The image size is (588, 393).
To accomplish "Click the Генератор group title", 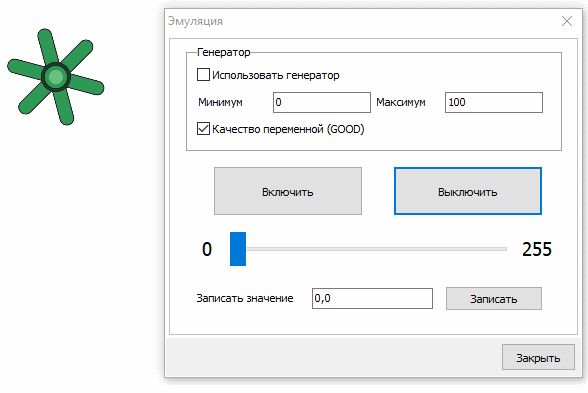I will pos(224,52).
